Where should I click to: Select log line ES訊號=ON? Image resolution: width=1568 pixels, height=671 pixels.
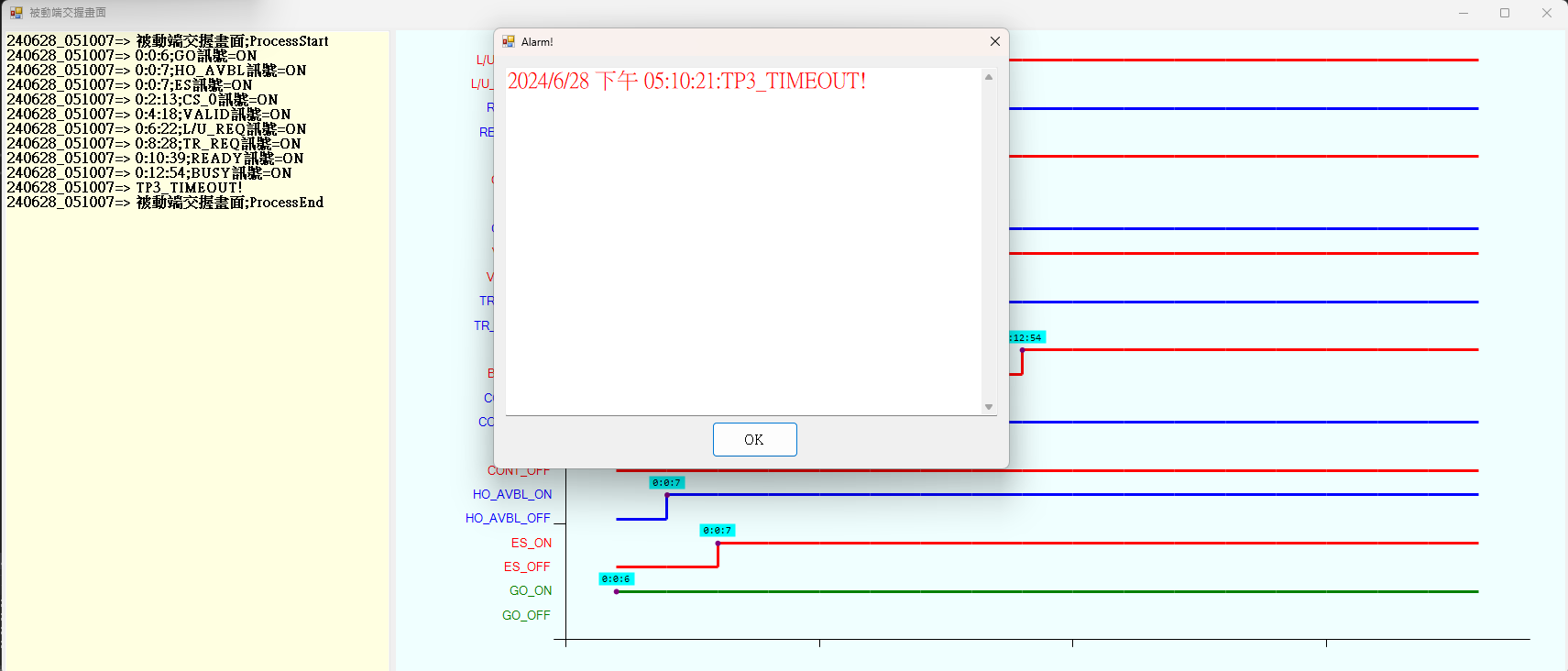point(129,85)
